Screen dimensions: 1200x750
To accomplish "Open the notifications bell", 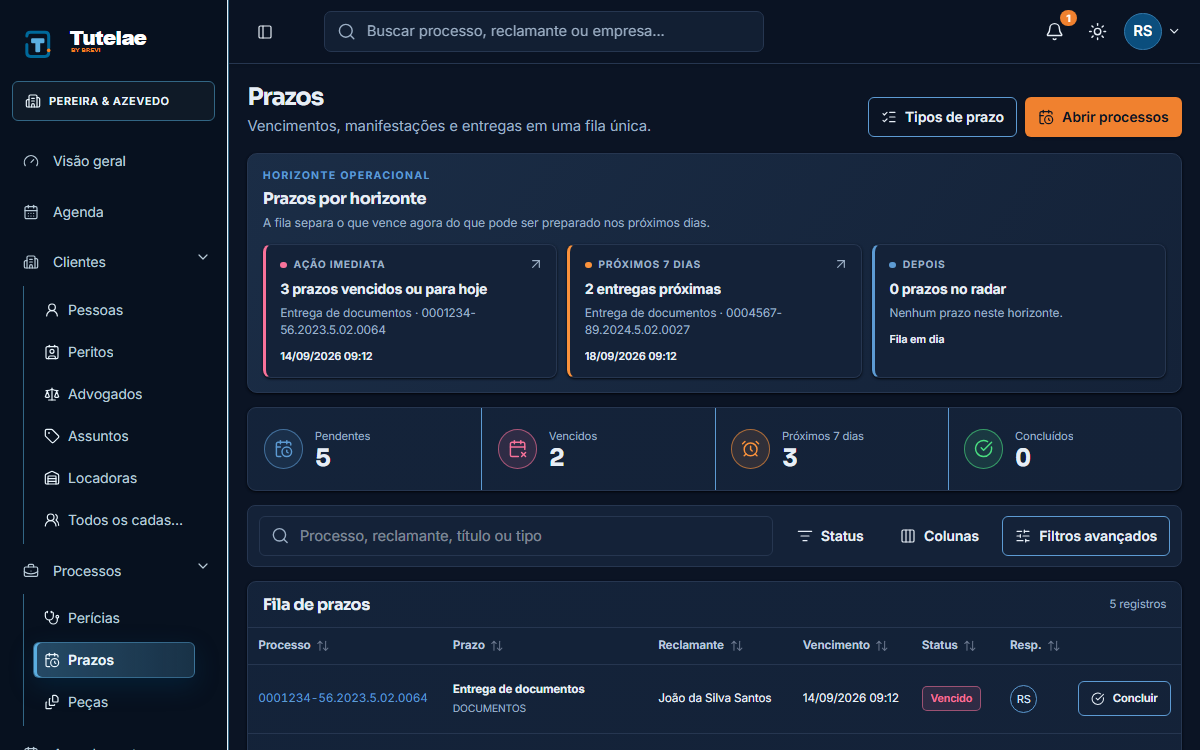I will coord(1054,32).
